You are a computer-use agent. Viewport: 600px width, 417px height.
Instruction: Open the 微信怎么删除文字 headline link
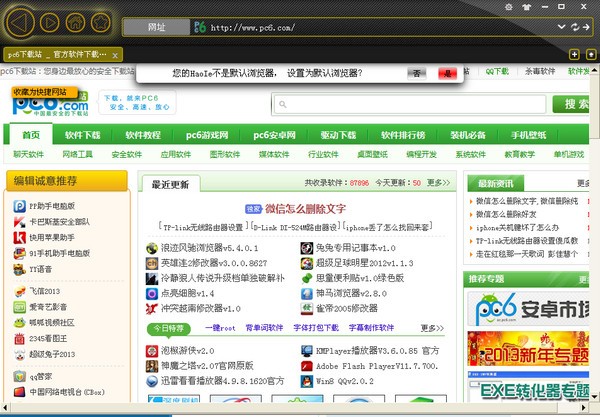point(305,209)
